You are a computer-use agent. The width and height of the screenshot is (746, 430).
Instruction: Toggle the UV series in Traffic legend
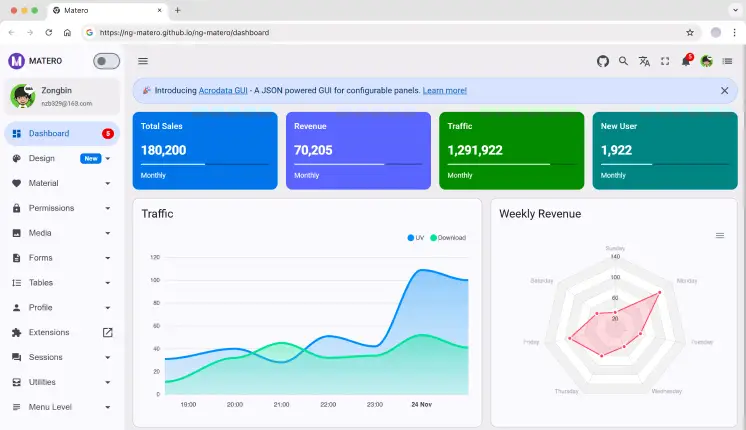tap(415, 238)
